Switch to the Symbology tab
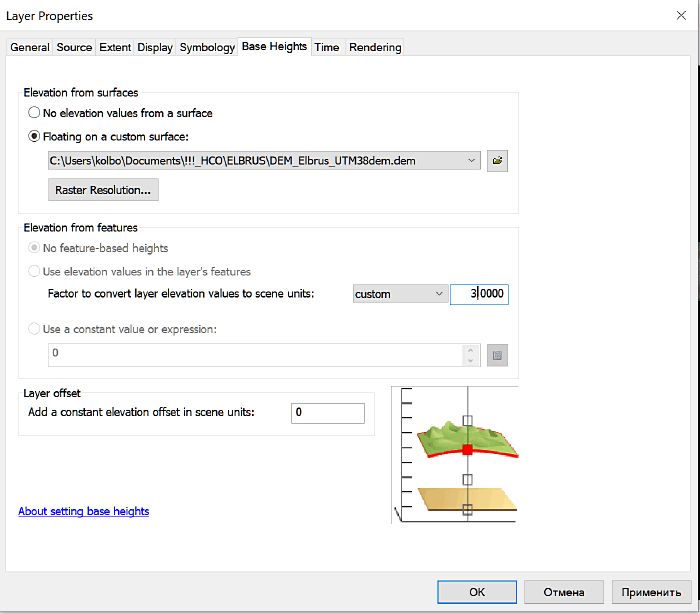Image resolution: width=700 pixels, height=614 pixels. [x=207, y=47]
